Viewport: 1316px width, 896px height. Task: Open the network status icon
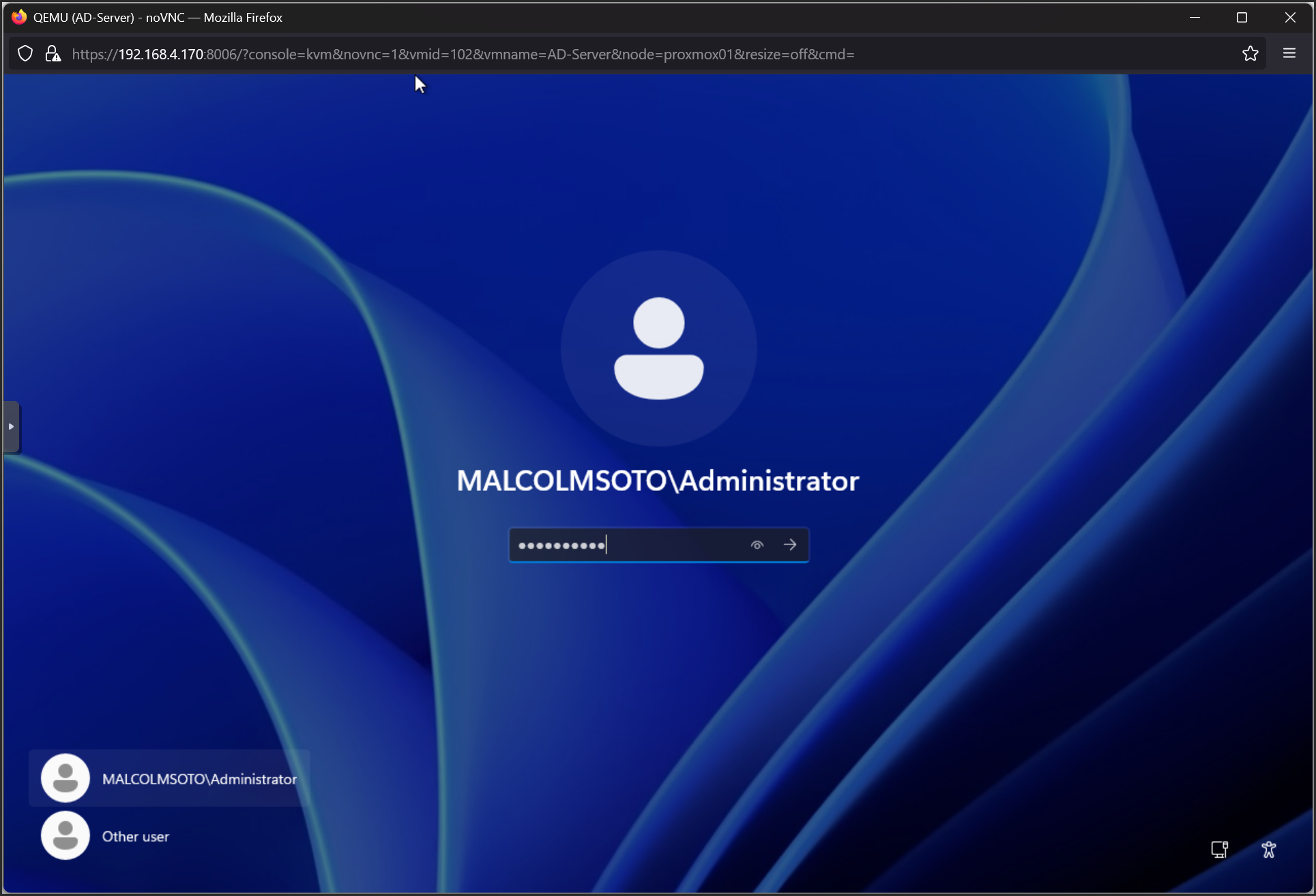(x=1219, y=849)
